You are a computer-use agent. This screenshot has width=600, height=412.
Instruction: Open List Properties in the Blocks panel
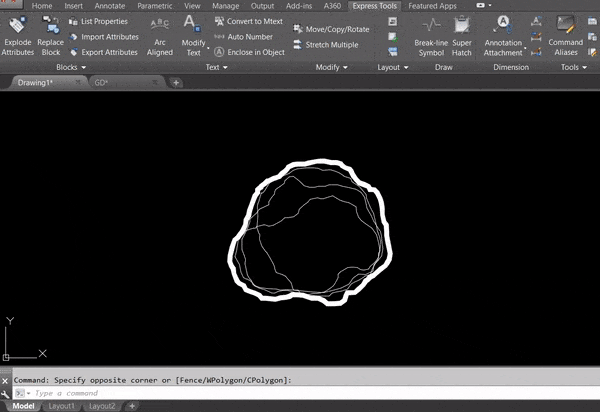tap(98, 21)
